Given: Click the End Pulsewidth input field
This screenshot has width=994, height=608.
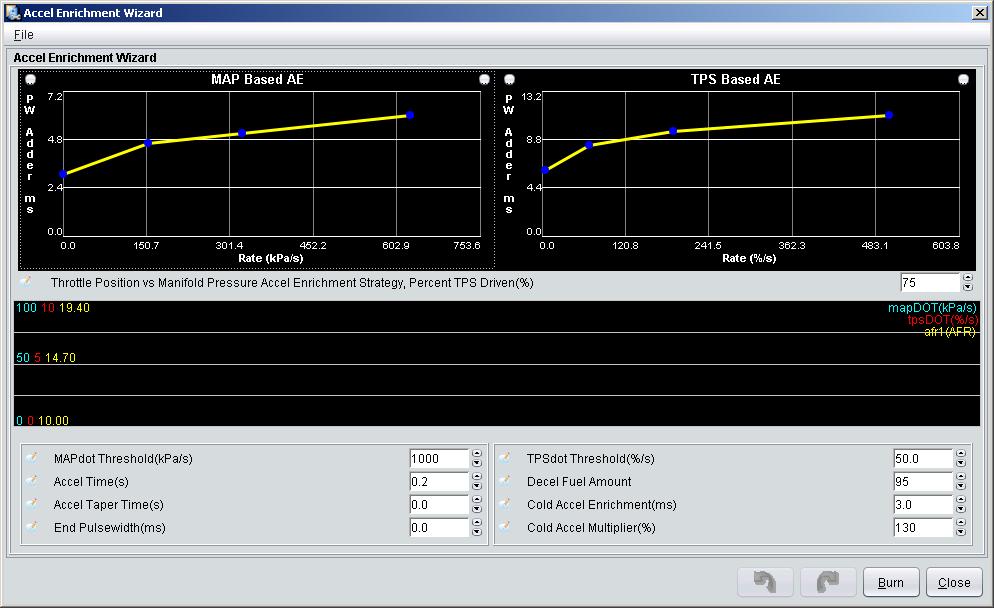Looking at the screenshot, I should tap(439, 528).
